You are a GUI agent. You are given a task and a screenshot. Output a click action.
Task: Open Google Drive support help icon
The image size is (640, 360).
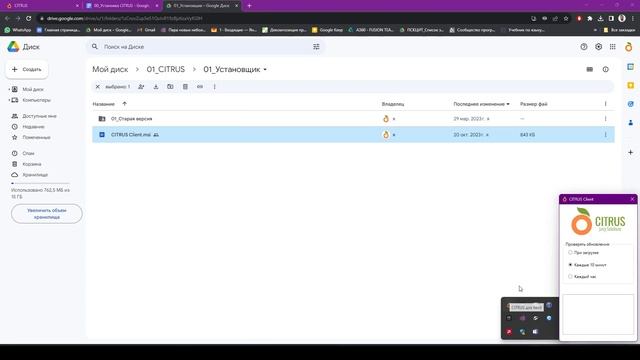coord(584,47)
